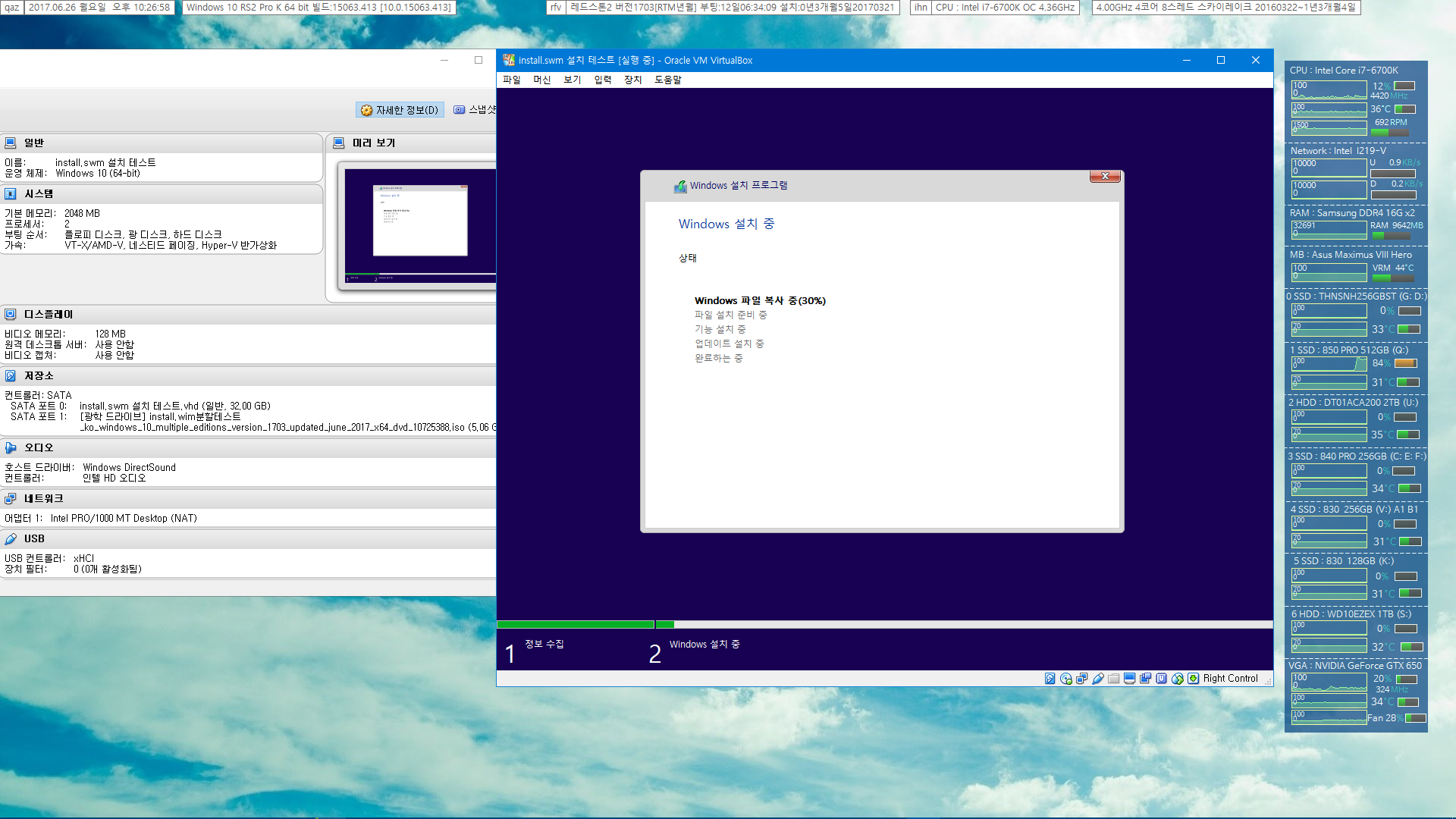The width and height of the screenshot is (1456, 819).
Task: Click the 저장소 section disk icon
Action: pyautogui.click(x=11, y=375)
